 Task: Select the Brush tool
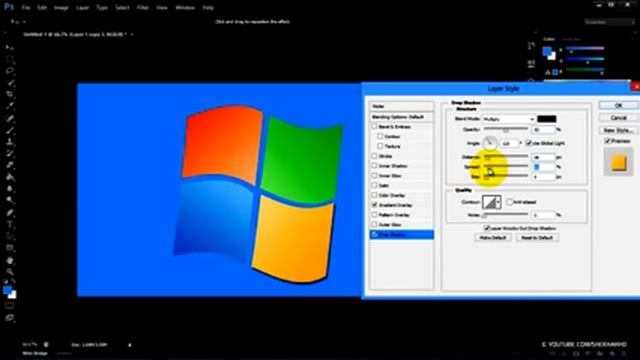pos(9,130)
